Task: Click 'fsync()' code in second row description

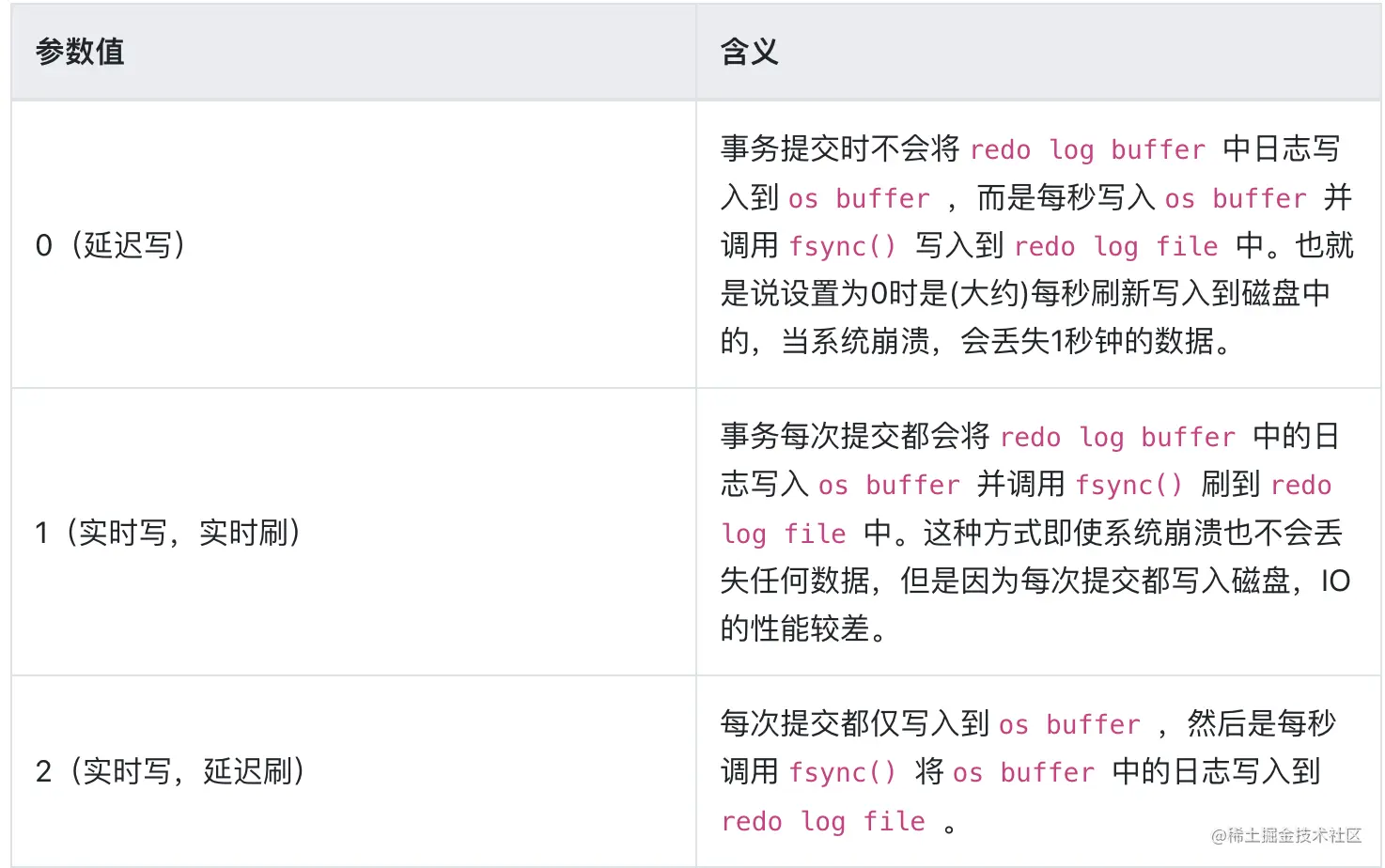Action: 1128,485
